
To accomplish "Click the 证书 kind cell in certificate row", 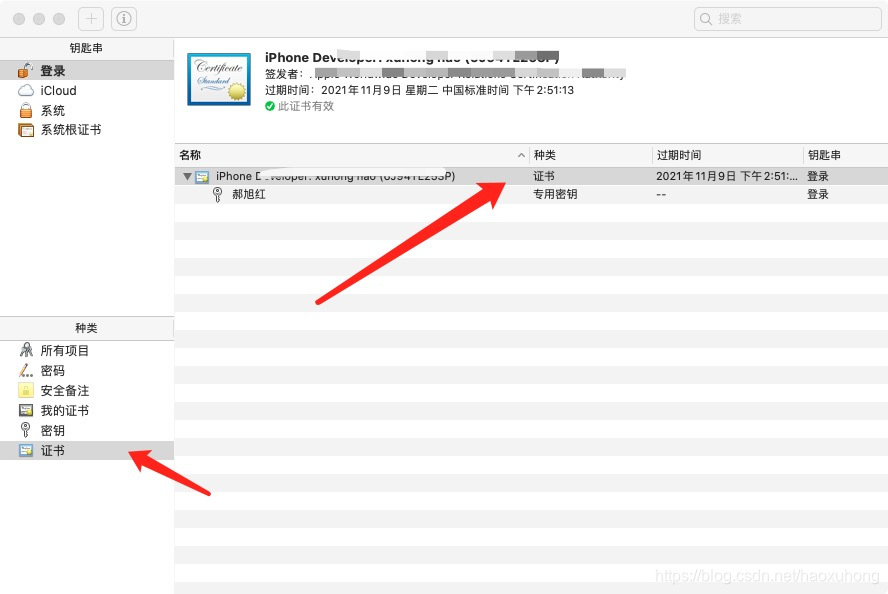I will (544, 176).
